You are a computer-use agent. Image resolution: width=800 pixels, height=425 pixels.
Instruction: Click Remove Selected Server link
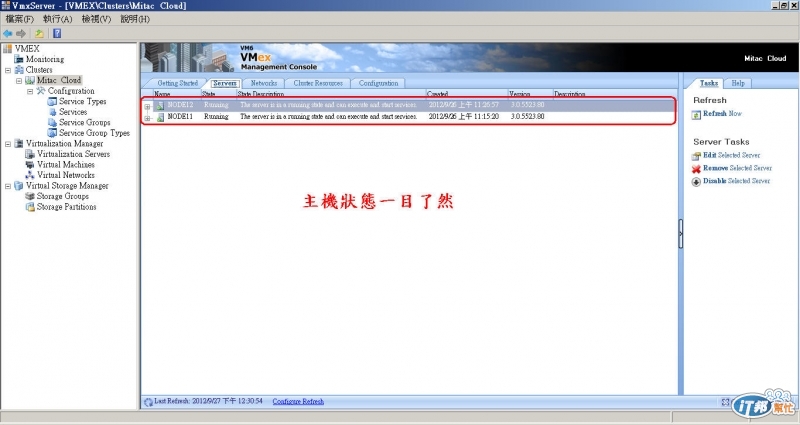737,168
